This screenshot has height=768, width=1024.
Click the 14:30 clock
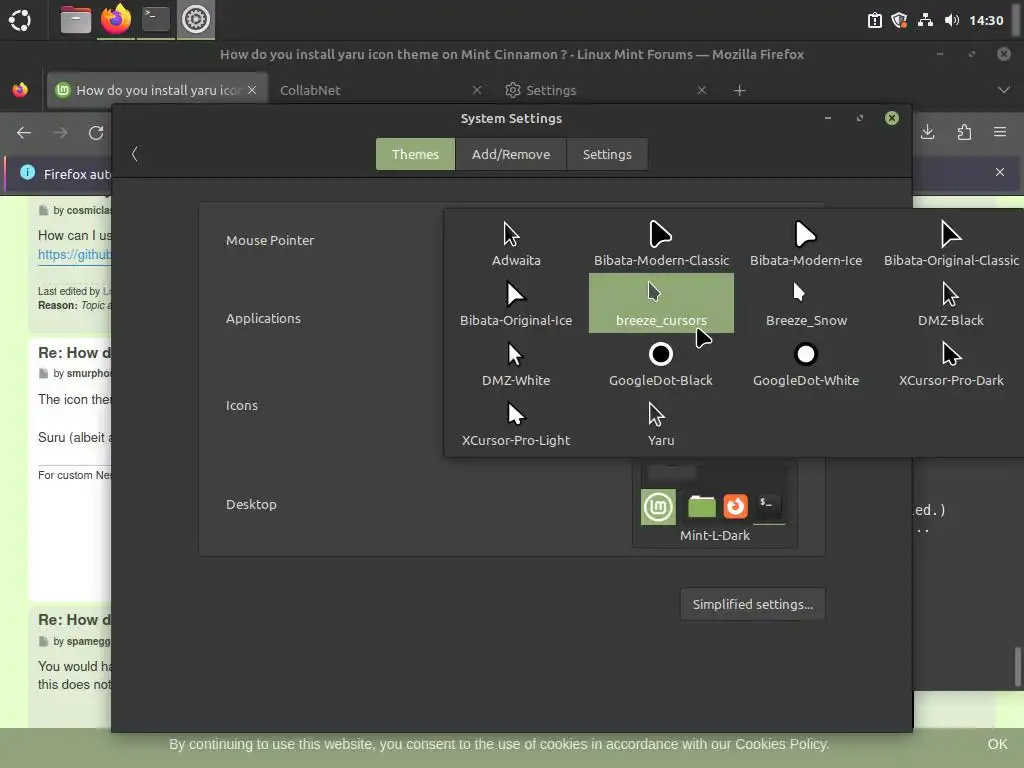(986, 20)
